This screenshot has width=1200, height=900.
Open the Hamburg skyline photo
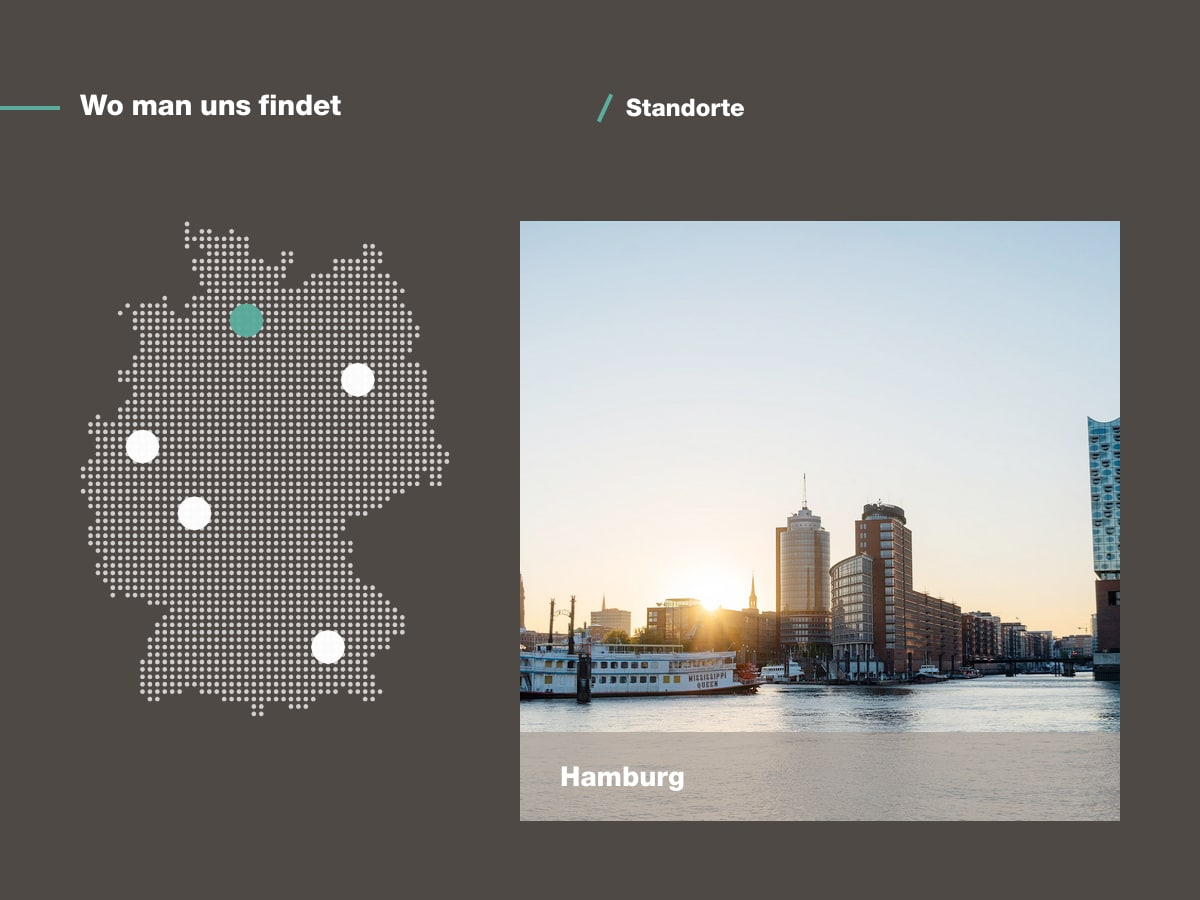(x=820, y=521)
